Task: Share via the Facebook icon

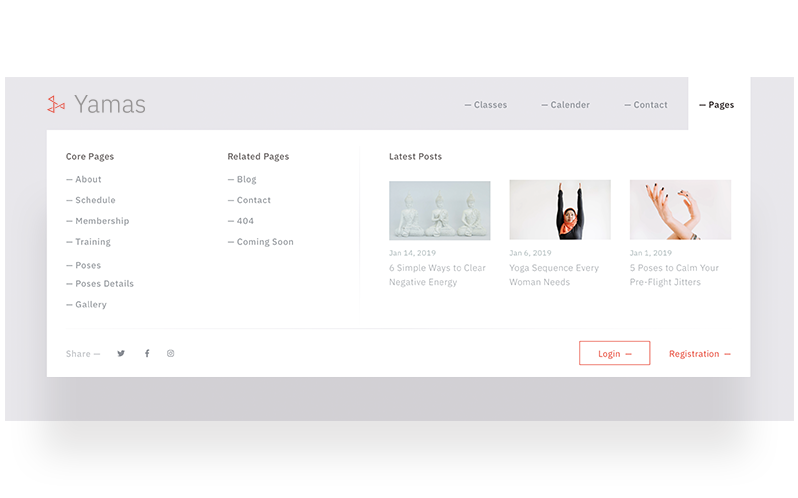Action: pyautogui.click(x=147, y=354)
